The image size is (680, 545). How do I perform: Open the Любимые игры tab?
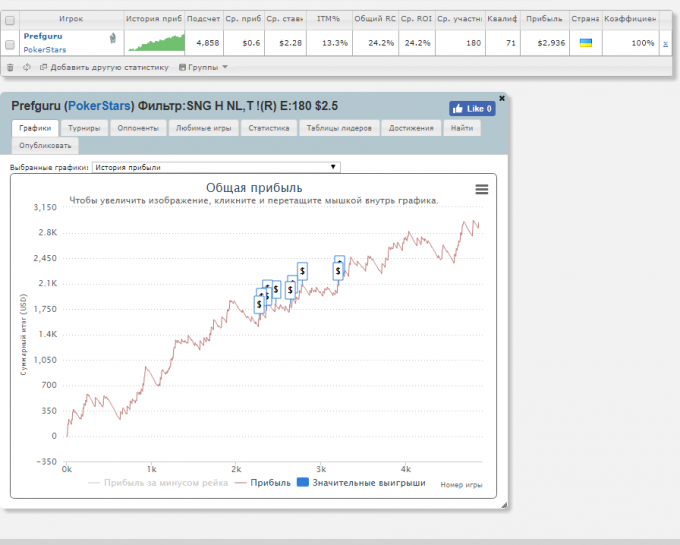point(203,128)
